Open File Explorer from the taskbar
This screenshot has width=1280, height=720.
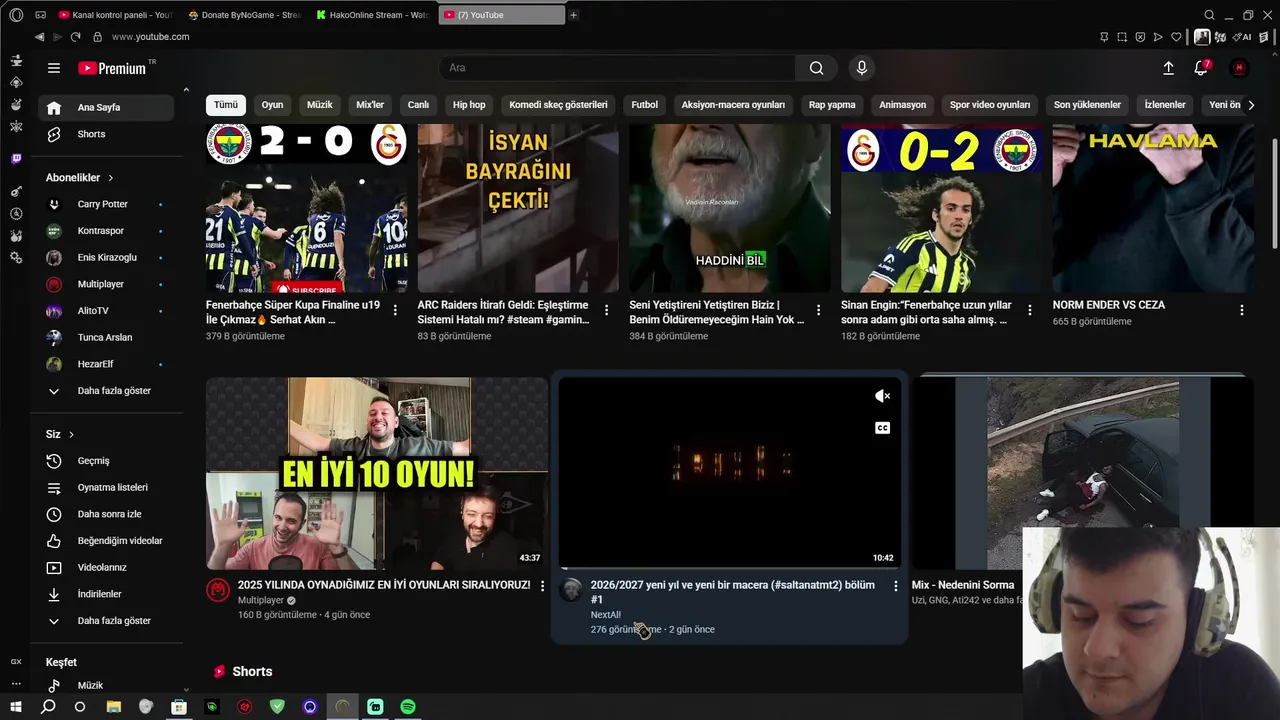click(x=114, y=707)
